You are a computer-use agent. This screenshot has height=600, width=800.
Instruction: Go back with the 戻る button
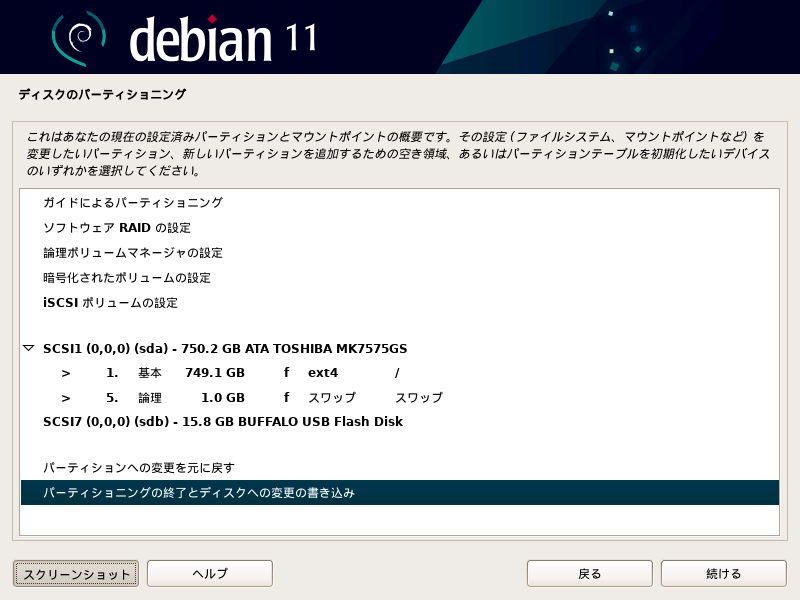[x=589, y=573]
